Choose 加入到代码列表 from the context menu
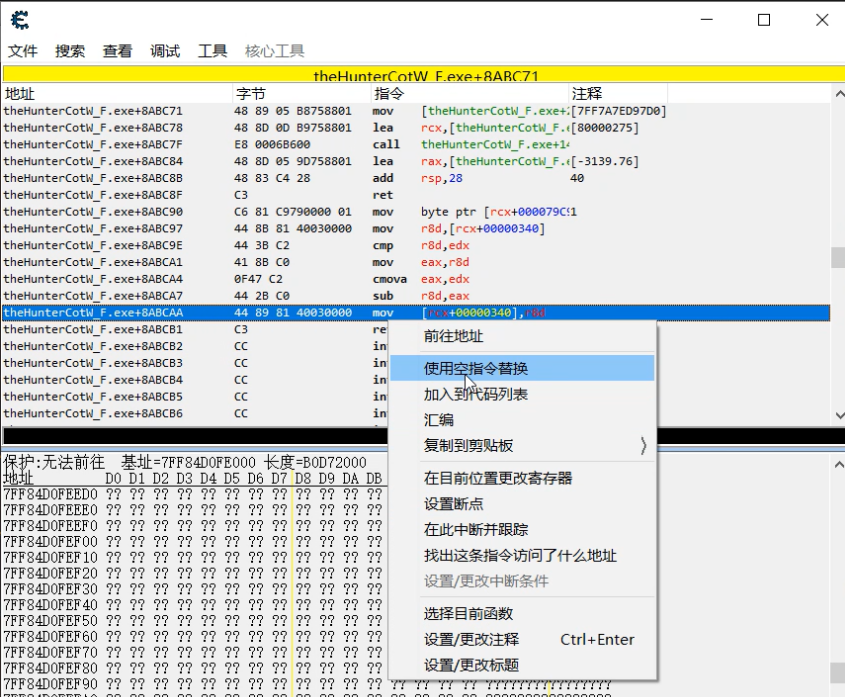 476,394
